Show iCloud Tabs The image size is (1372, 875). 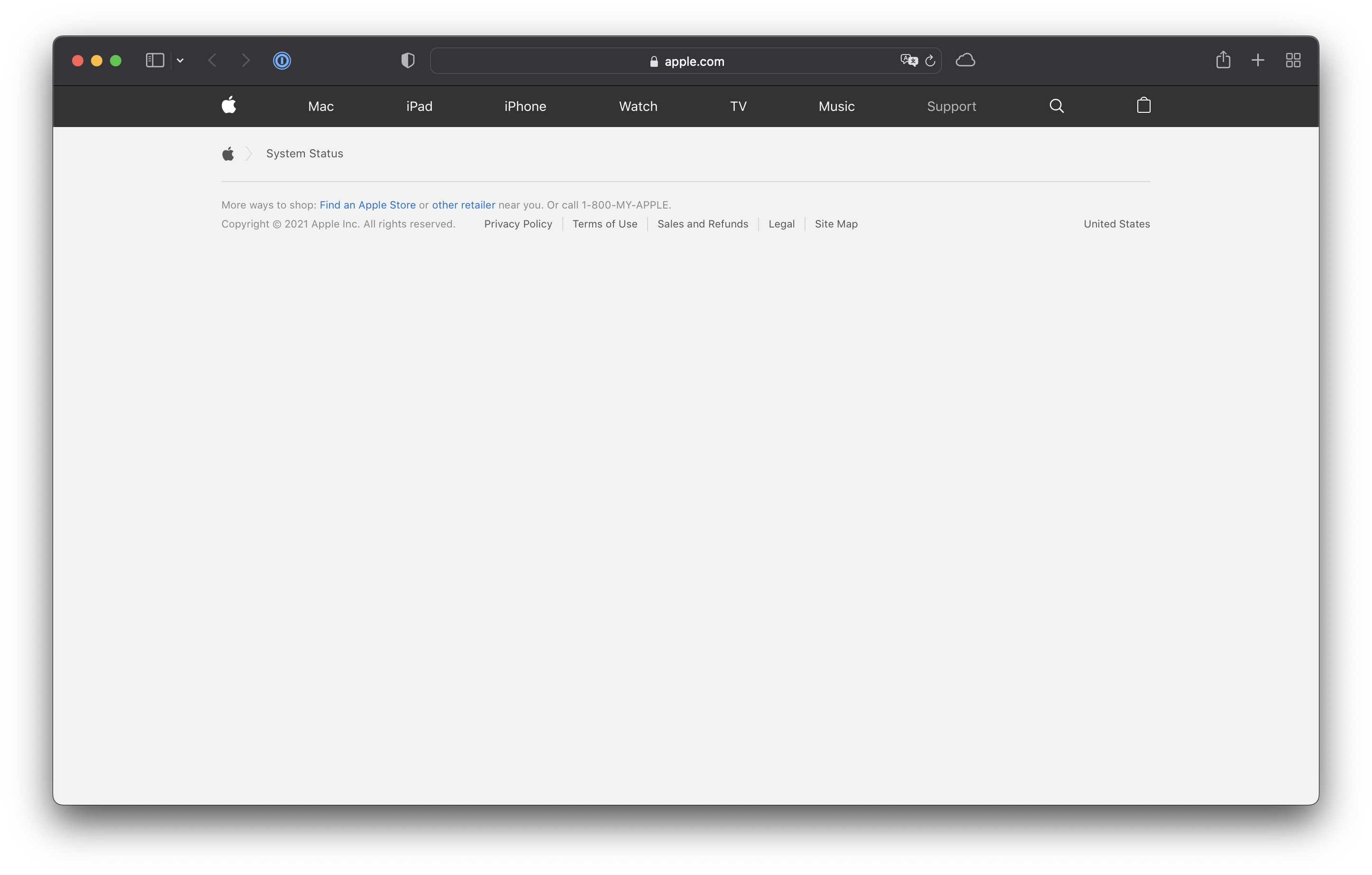966,60
